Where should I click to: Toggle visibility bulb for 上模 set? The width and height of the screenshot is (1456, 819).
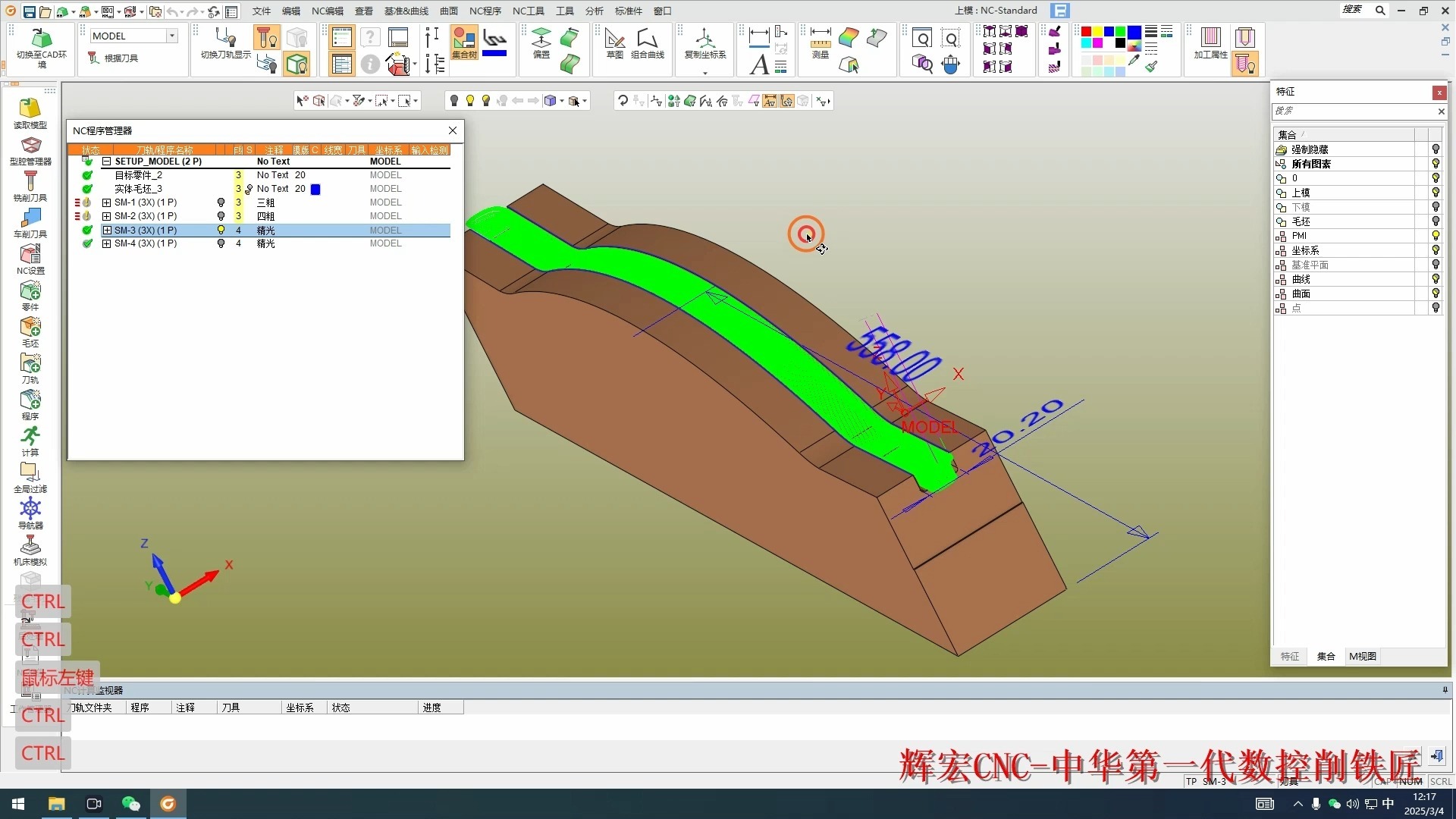pos(1435,193)
